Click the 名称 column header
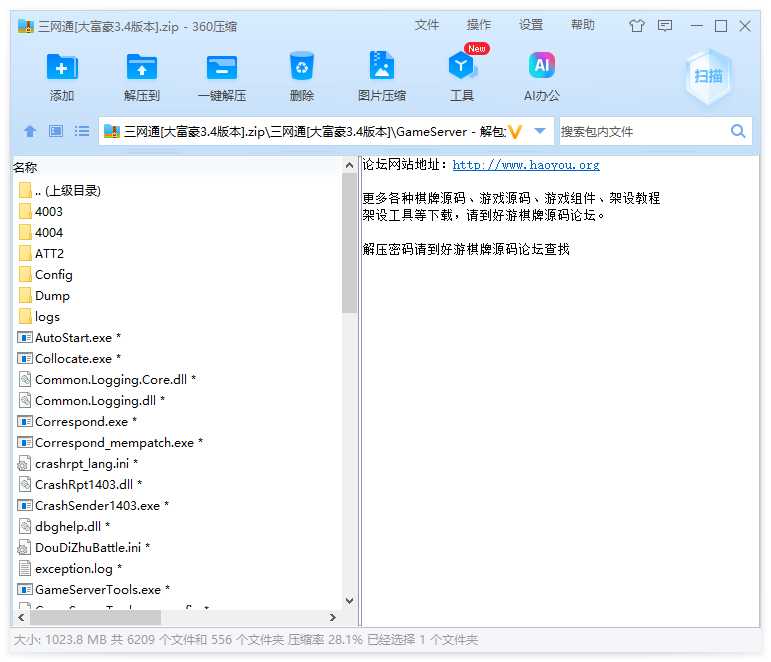This screenshot has width=771, height=662. 25,167
